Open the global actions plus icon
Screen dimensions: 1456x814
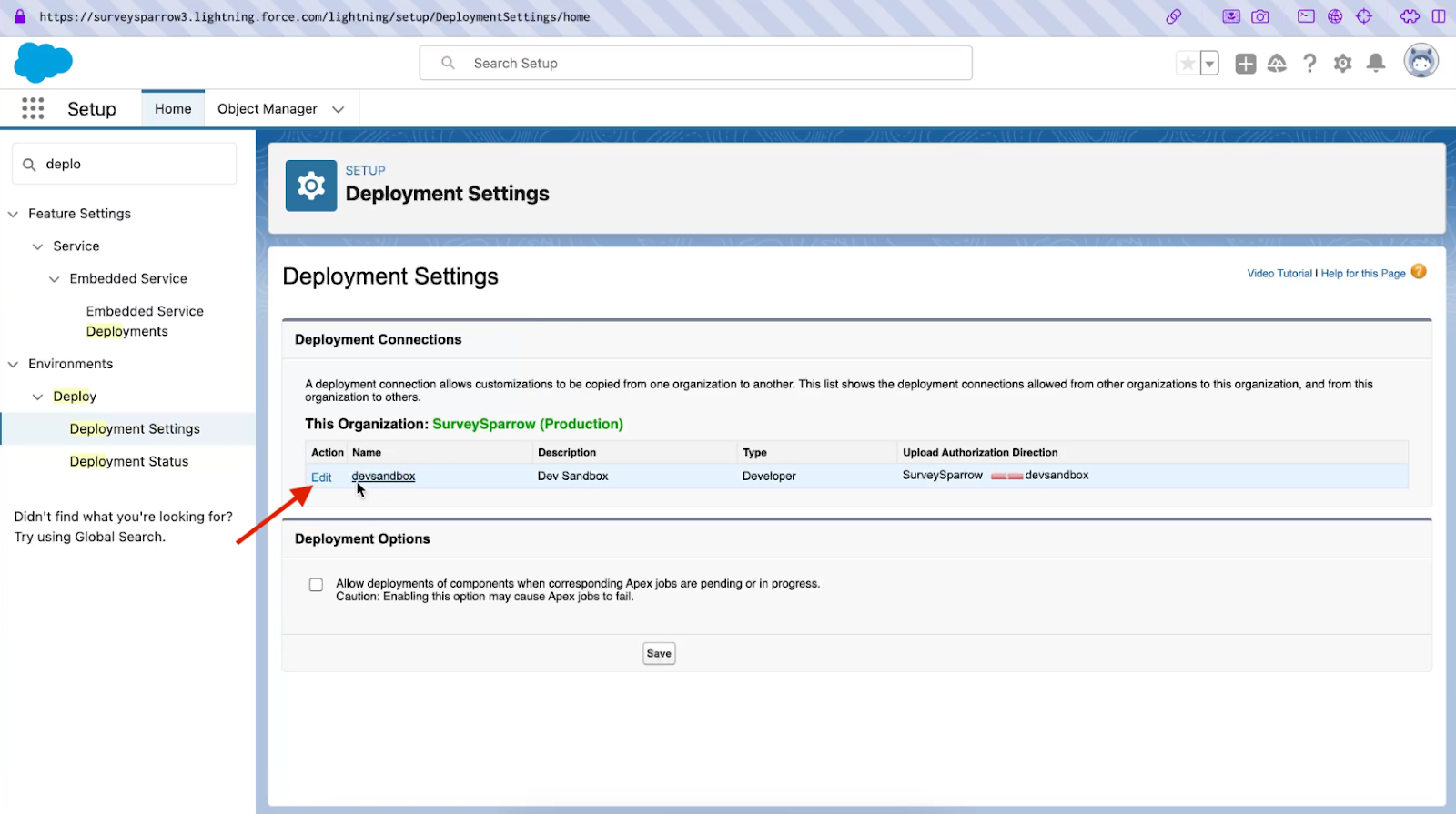pyautogui.click(x=1245, y=64)
